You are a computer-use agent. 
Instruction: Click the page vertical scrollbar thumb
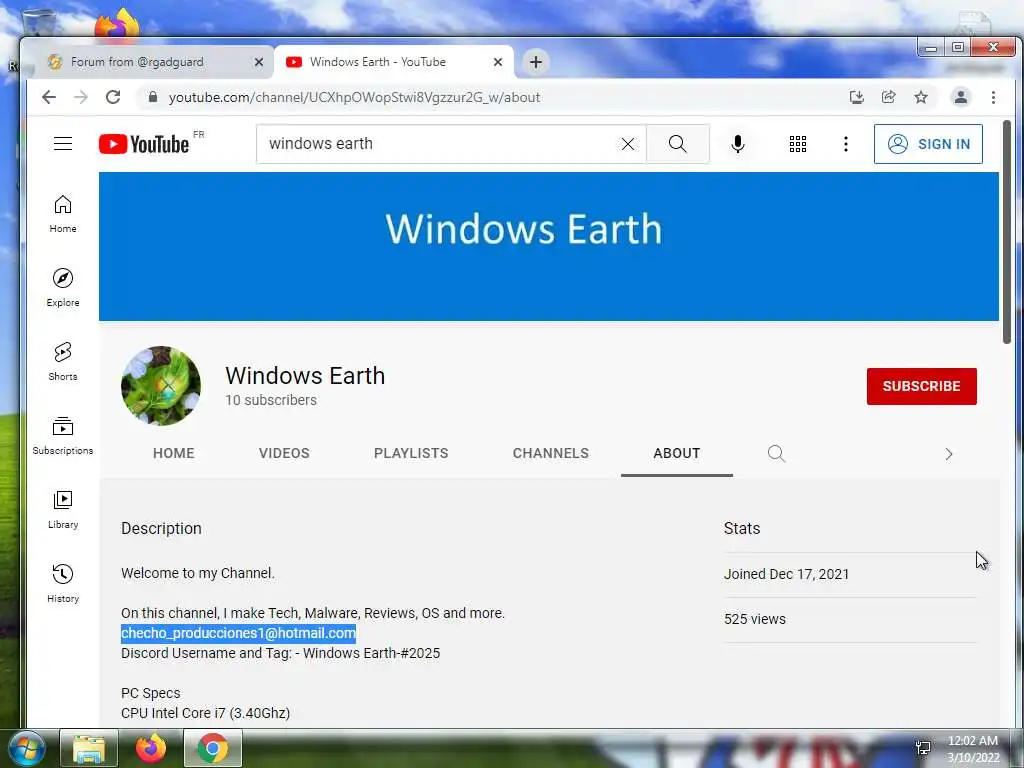[x=1006, y=232]
